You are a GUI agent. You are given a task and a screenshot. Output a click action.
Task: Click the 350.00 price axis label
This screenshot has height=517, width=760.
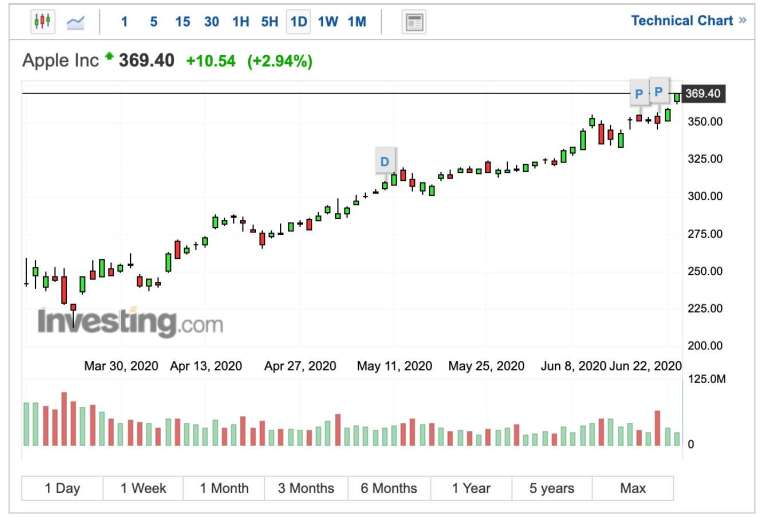[705, 122]
